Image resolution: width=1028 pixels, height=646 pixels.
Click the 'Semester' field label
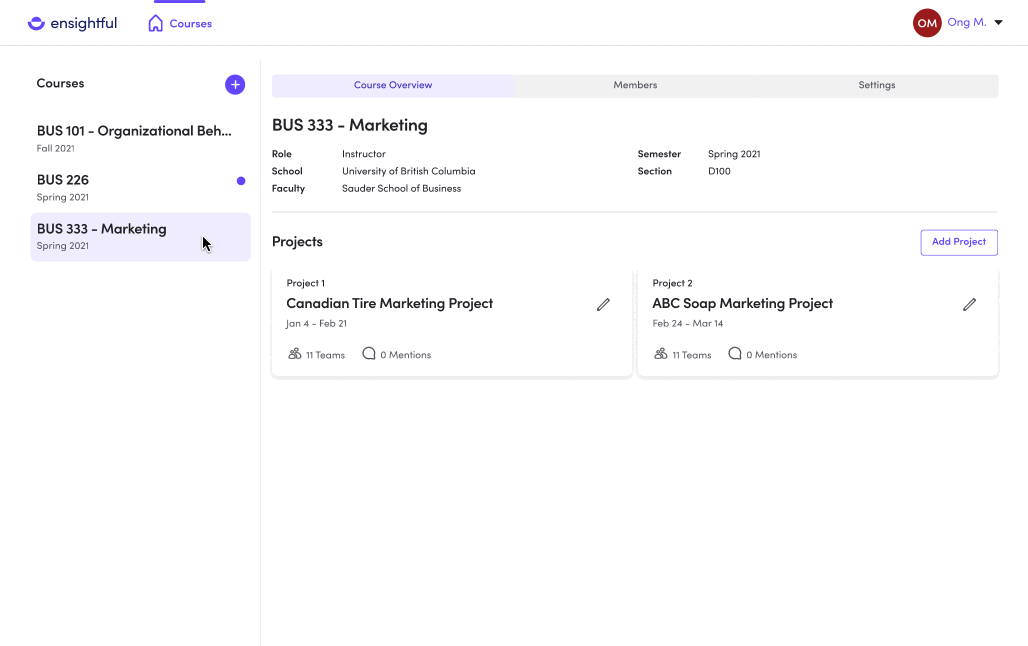tap(659, 154)
